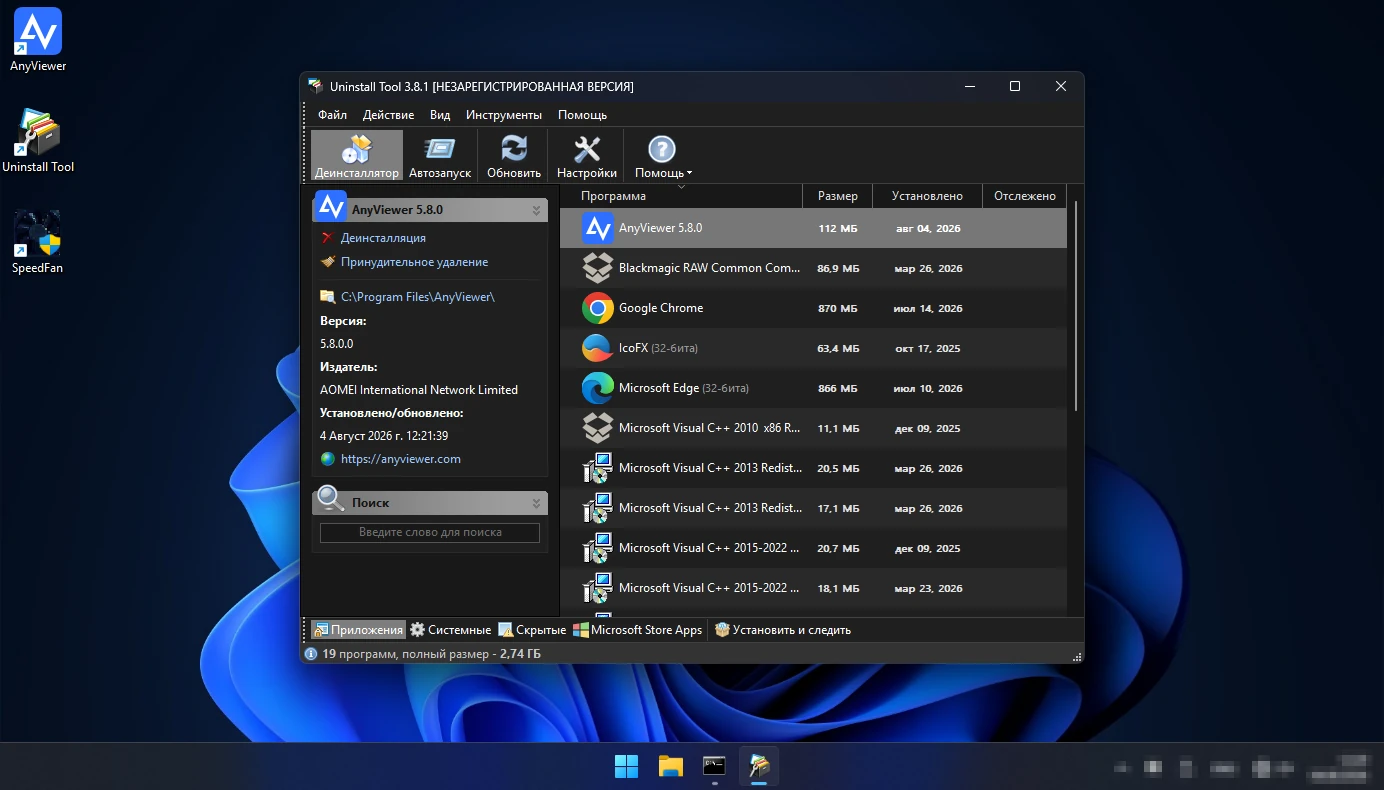
Task: Click the окт 17, 2025 install date
Action: point(928,348)
